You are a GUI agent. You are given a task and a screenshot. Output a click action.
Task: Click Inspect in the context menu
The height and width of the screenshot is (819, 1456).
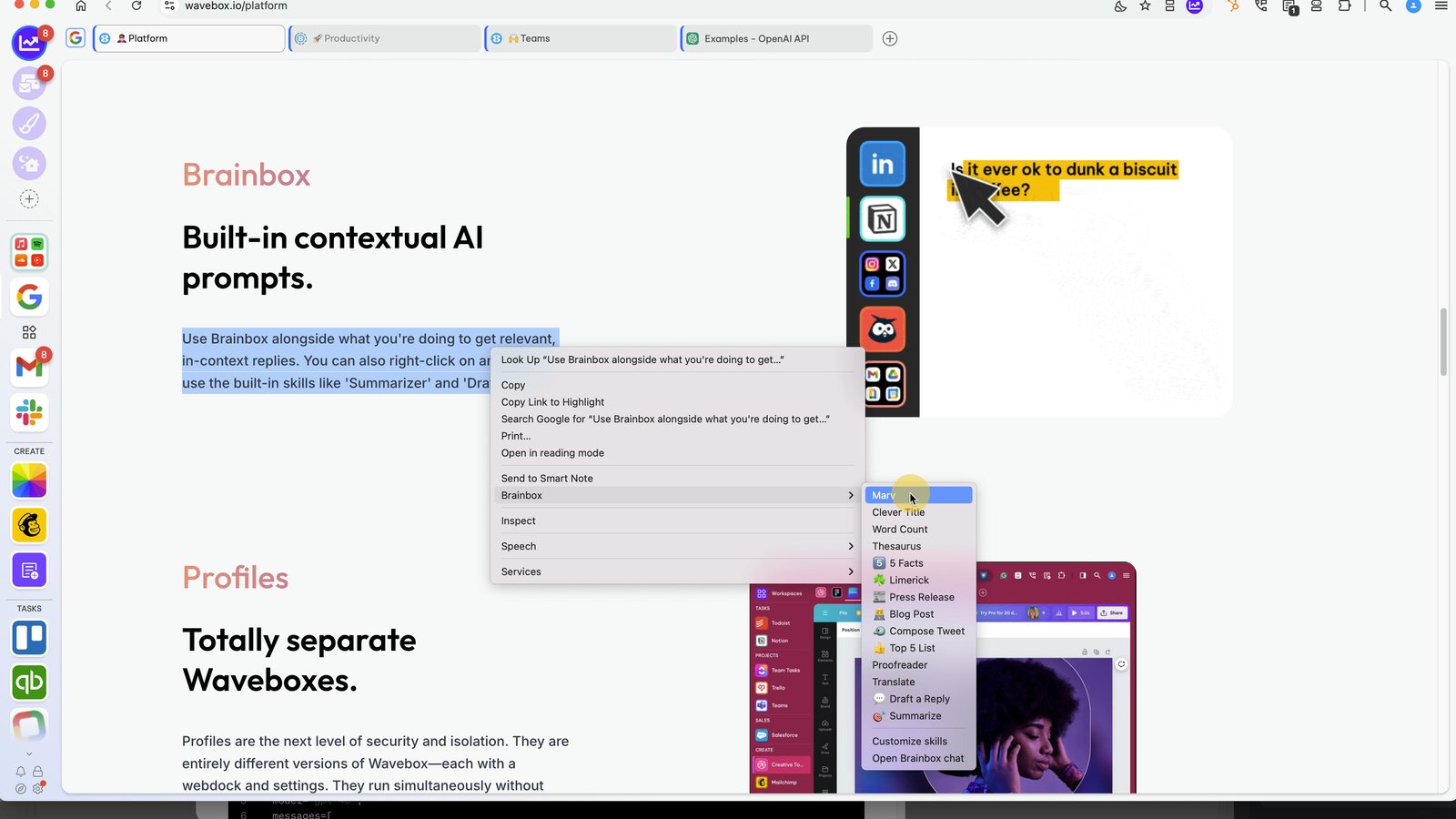tap(678, 521)
